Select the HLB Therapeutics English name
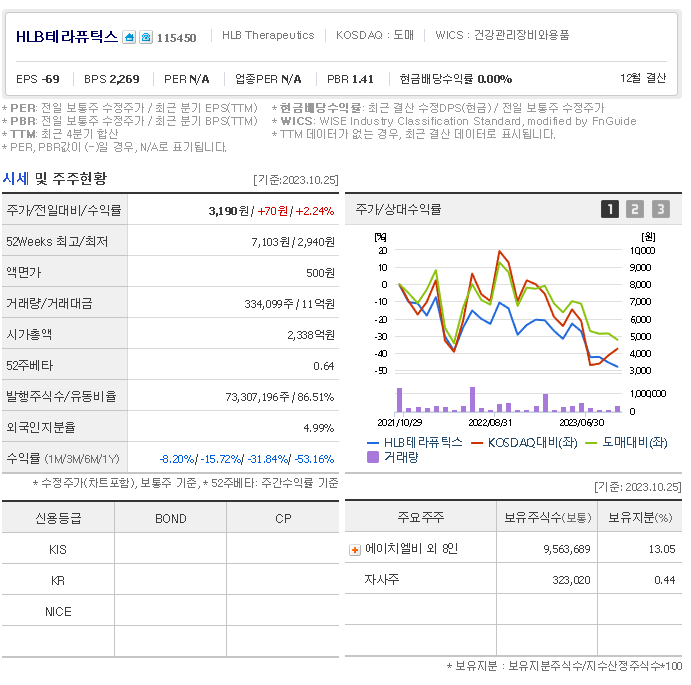The height and width of the screenshot is (685, 691). pos(268,35)
